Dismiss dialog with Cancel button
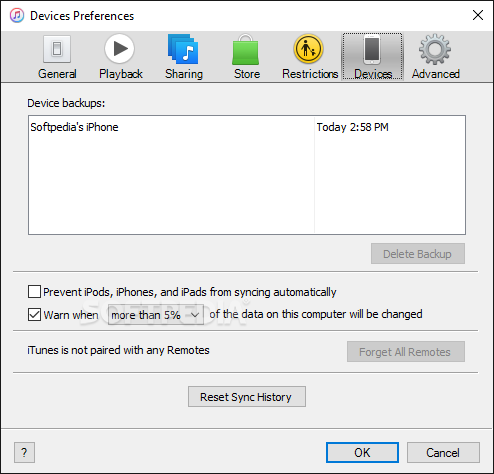The height and width of the screenshot is (474, 494). click(443, 453)
